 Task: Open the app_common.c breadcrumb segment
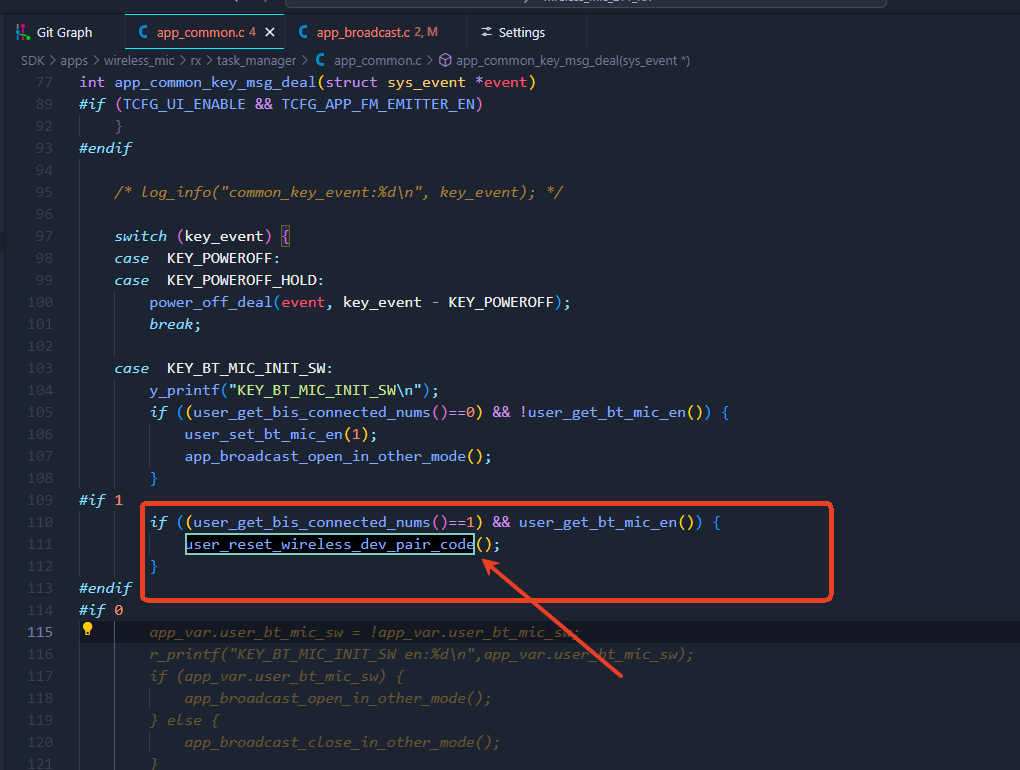pyautogui.click(x=378, y=60)
